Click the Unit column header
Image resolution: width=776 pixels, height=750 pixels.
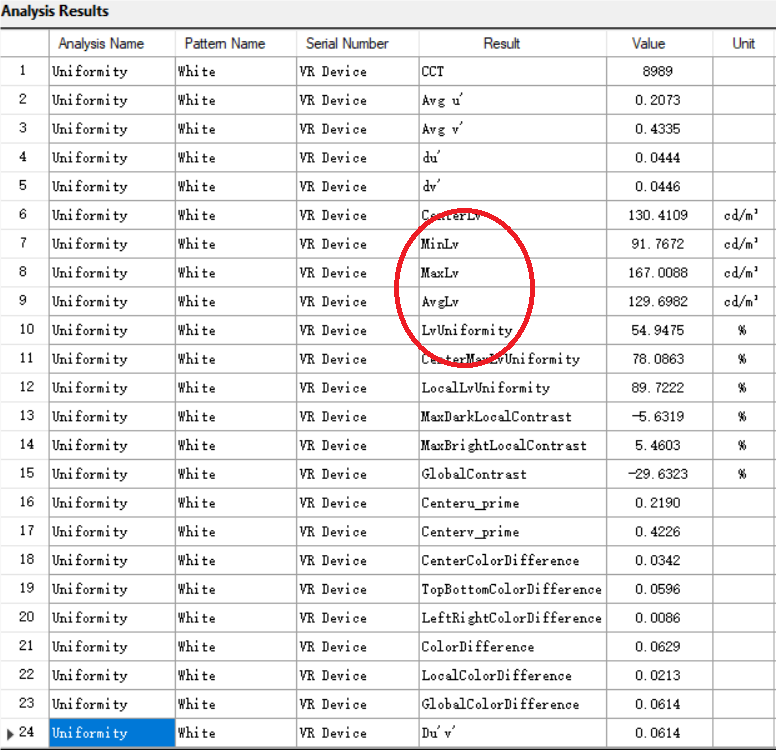pos(743,43)
